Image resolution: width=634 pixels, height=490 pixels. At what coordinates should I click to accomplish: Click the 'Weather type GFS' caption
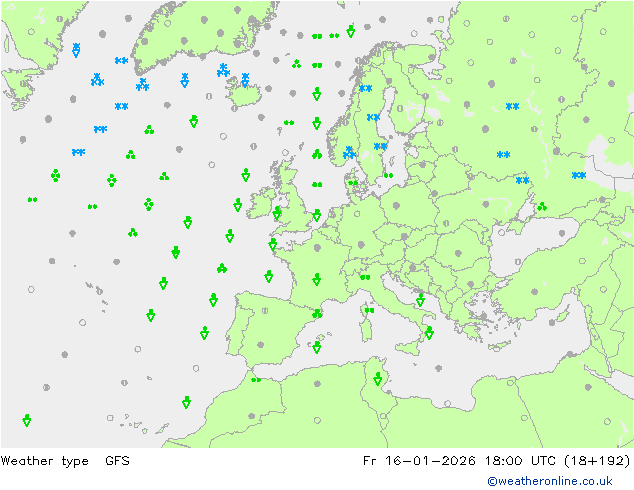65,461
